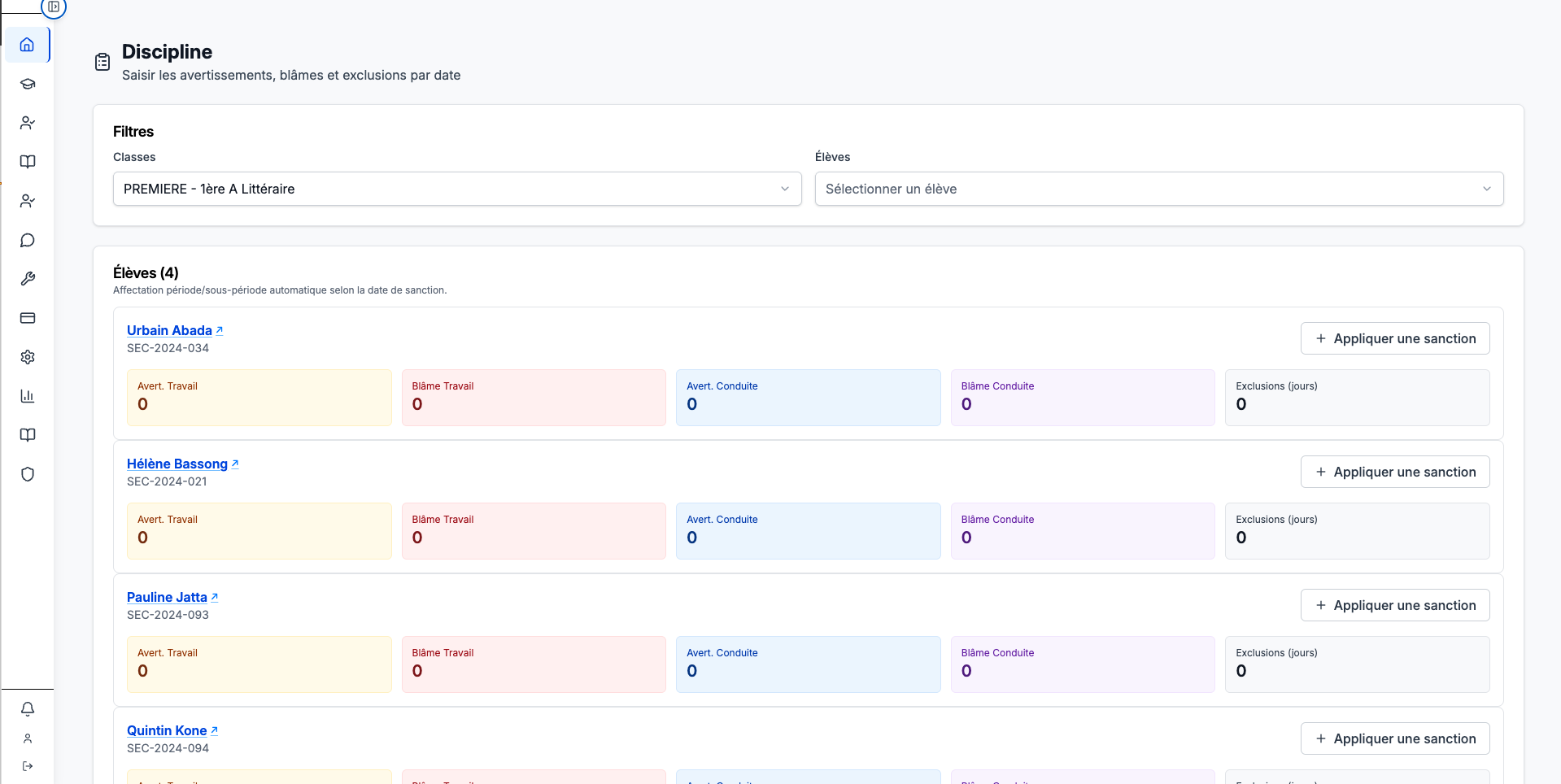Click the SEC-2024-094 student ID
1561x784 pixels.
tap(168, 748)
